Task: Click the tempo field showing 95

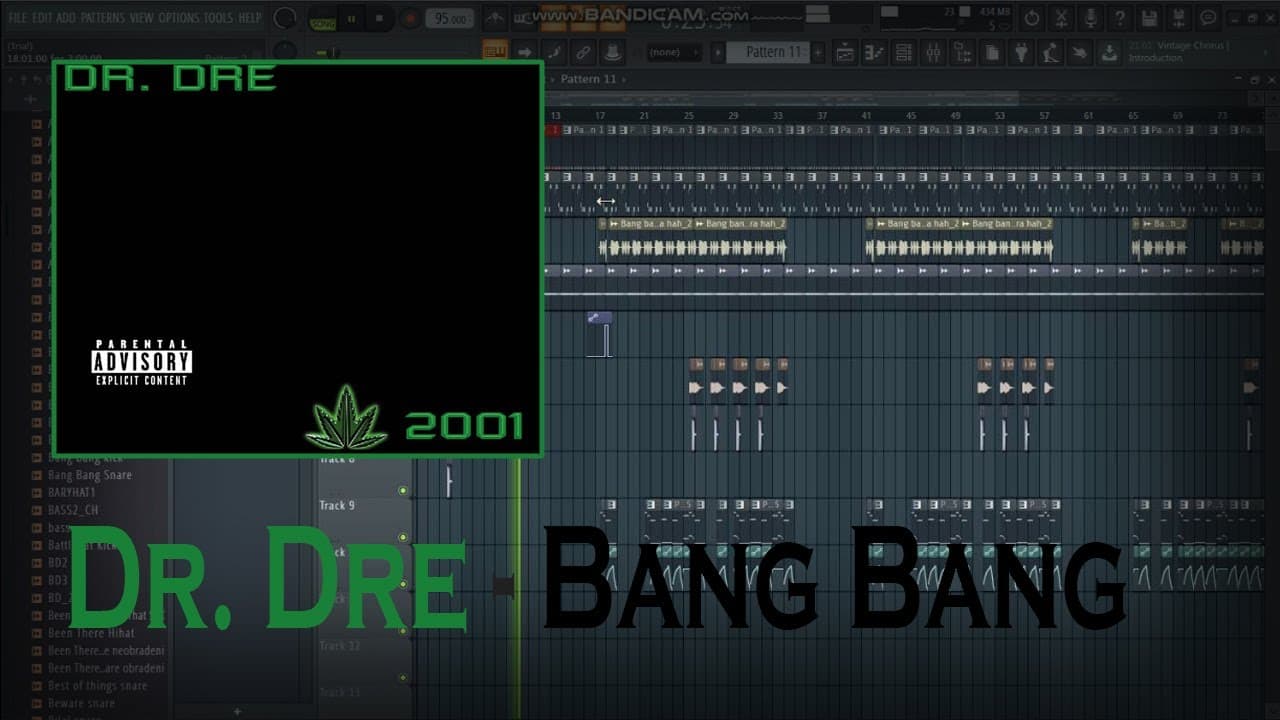Action: coord(450,19)
